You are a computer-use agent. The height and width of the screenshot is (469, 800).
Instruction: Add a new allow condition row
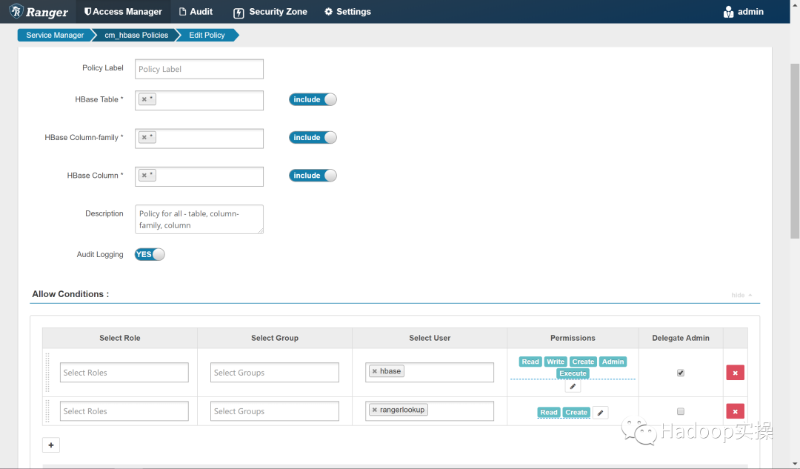[51, 445]
